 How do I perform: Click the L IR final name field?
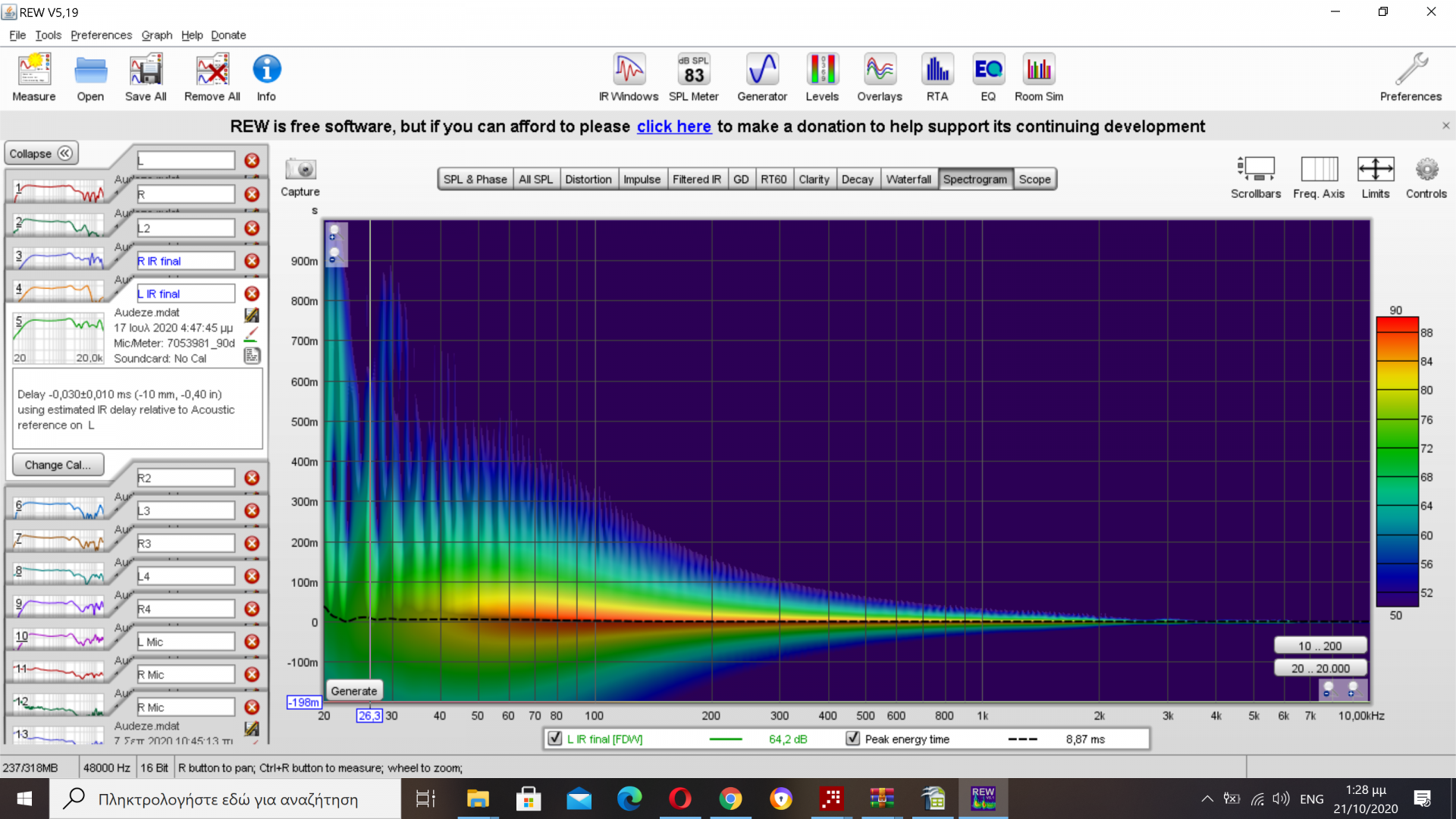(x=186, y=293)
